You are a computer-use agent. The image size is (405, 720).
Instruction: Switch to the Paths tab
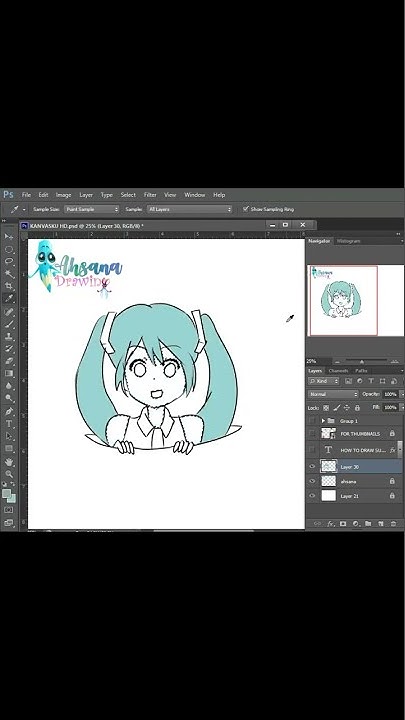click(361, 371)
